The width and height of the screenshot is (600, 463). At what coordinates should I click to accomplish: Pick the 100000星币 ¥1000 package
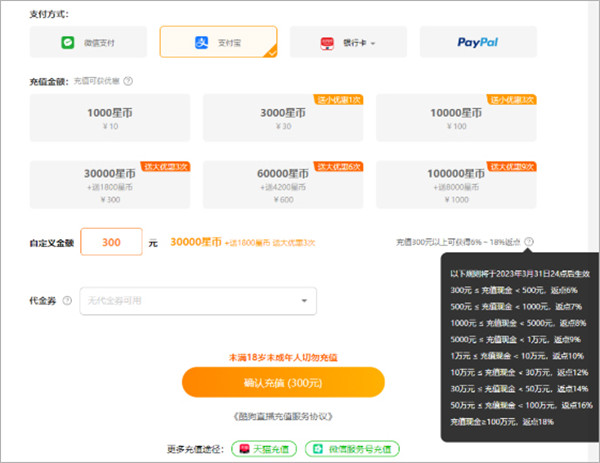456,184
